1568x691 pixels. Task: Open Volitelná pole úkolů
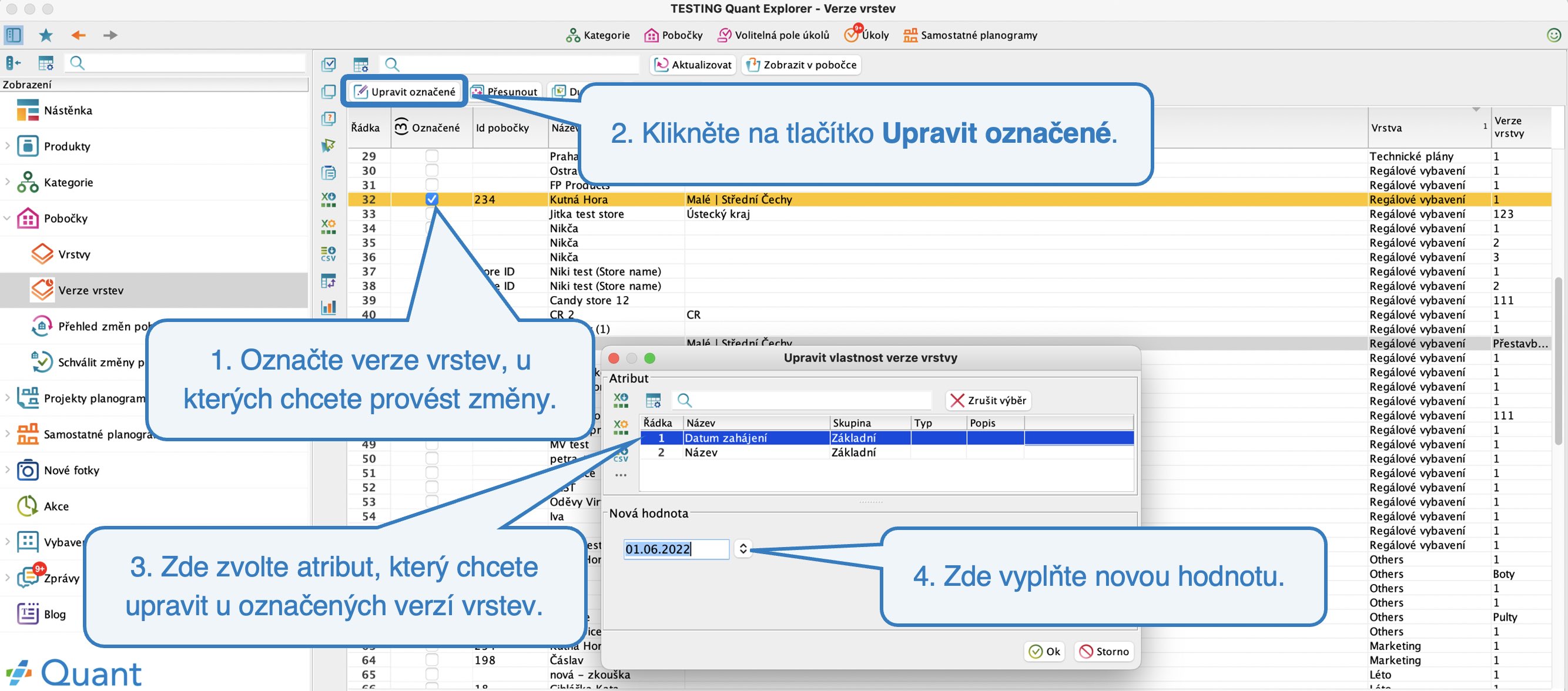tap(773, 35)
